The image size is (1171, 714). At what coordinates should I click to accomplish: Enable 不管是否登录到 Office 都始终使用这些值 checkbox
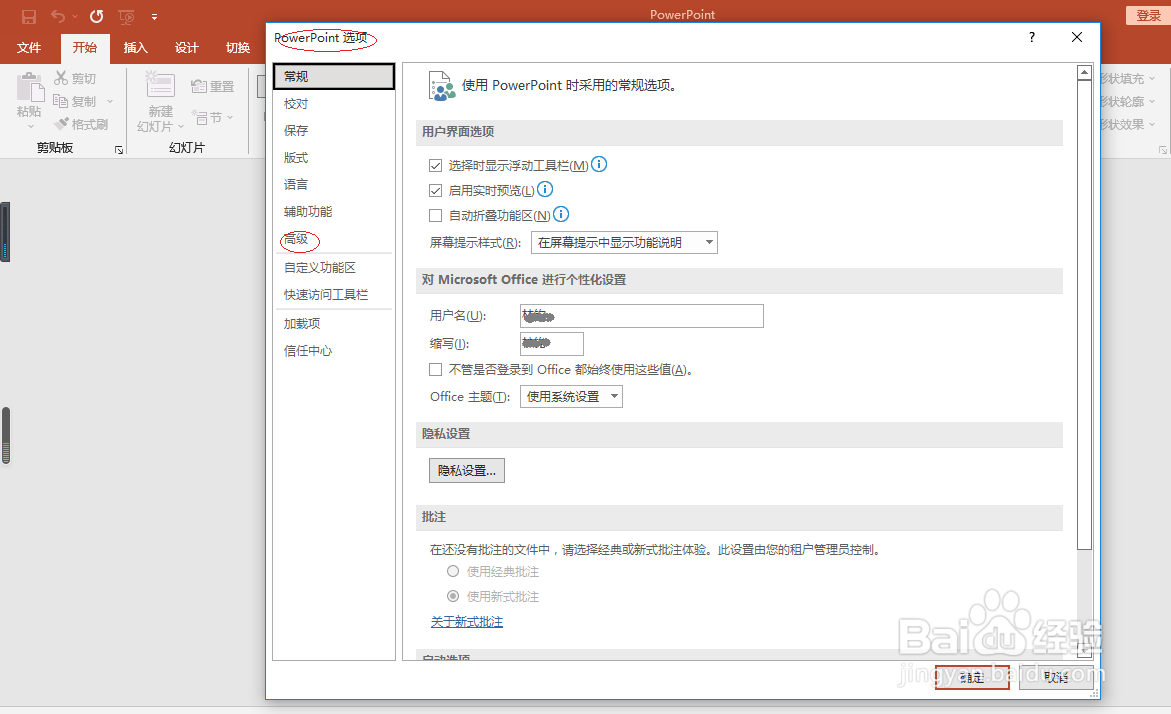tap(435, 370)
